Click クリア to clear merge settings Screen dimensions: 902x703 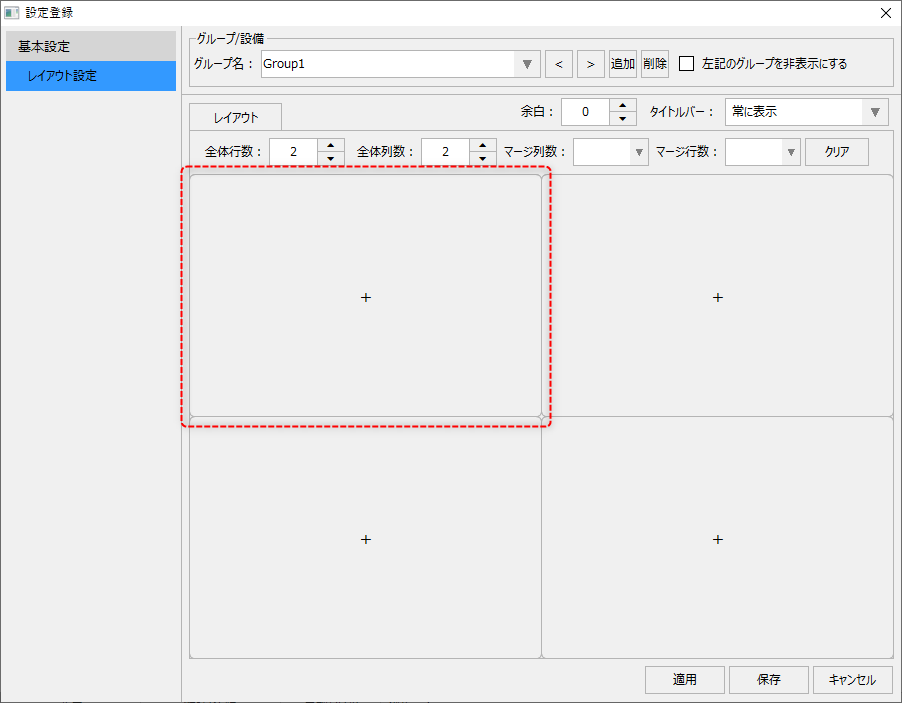pyautogui.click(x=837, y=151)
